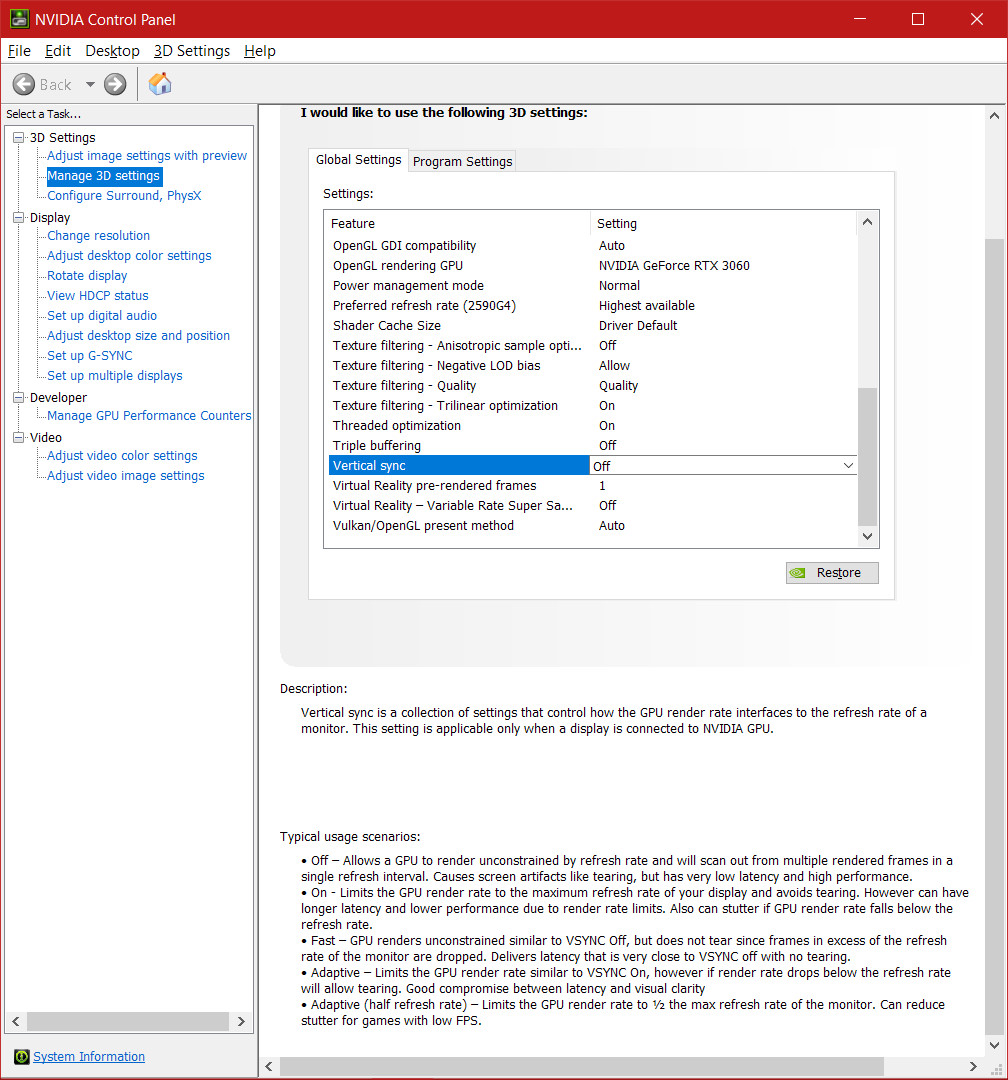Select Virtual Reality – Variable Rate Super Sampling row
Screen dimensions: 1008x1080
593,506
